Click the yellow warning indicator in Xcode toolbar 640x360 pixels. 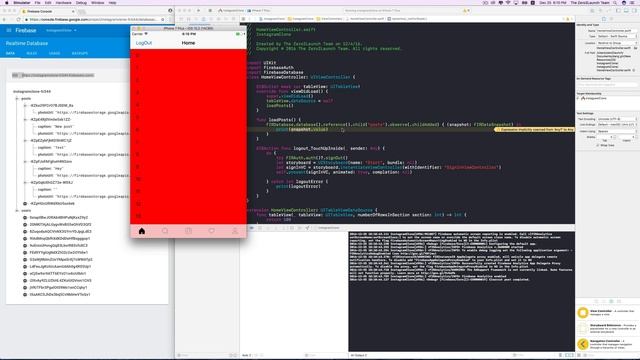tap(466, 11)
